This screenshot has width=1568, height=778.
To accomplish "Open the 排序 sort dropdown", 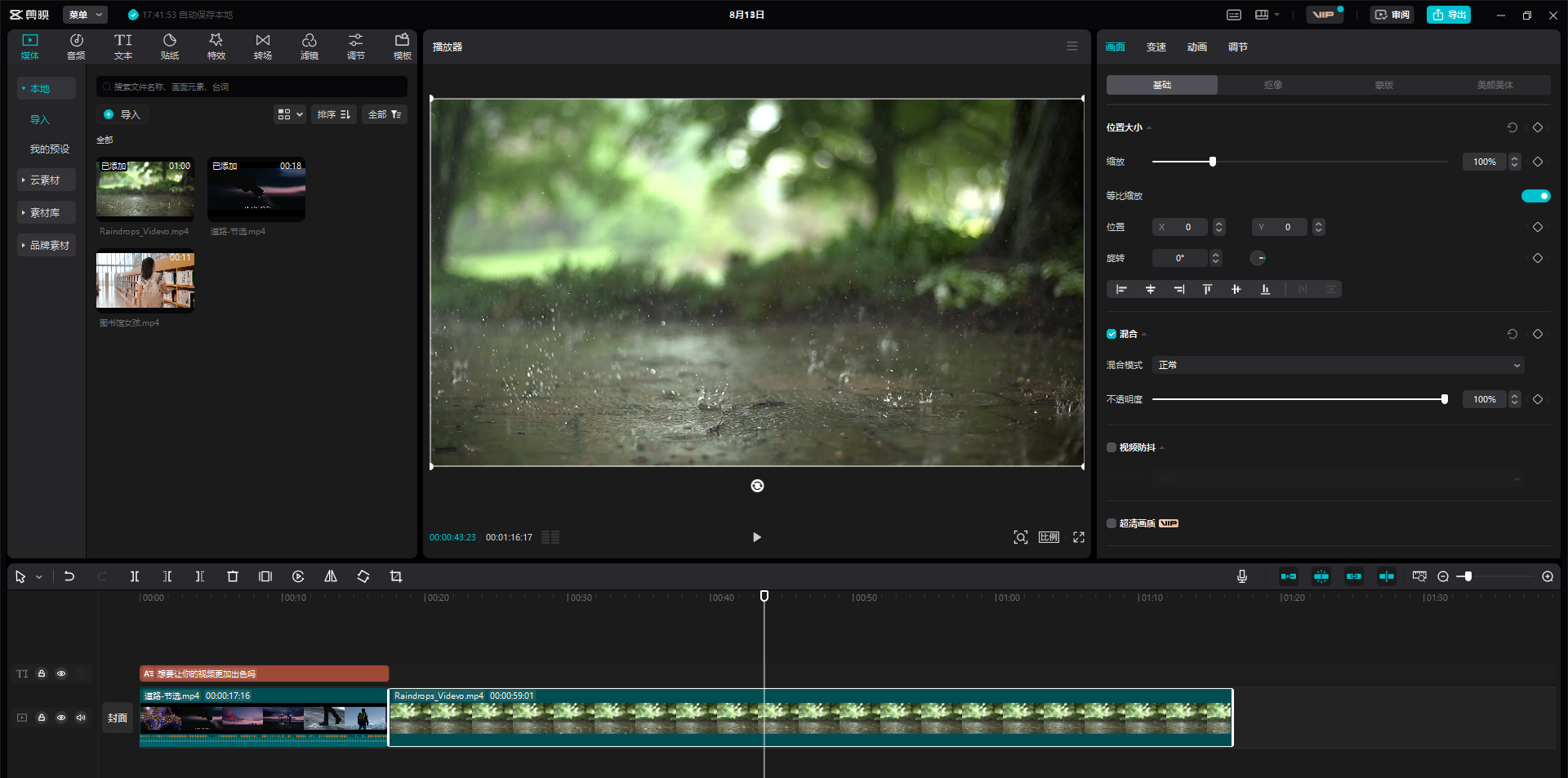I will pos(334,114).
